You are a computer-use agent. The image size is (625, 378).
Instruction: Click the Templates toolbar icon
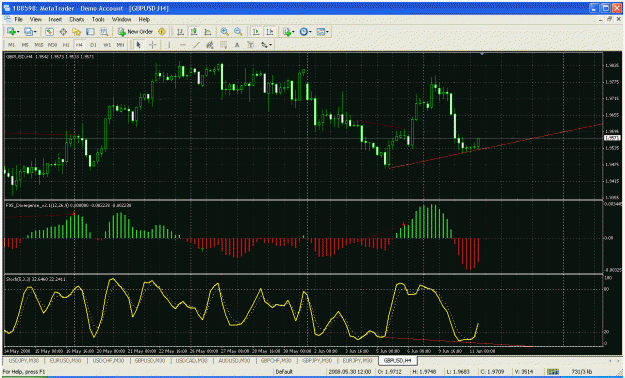click(321, 32)
